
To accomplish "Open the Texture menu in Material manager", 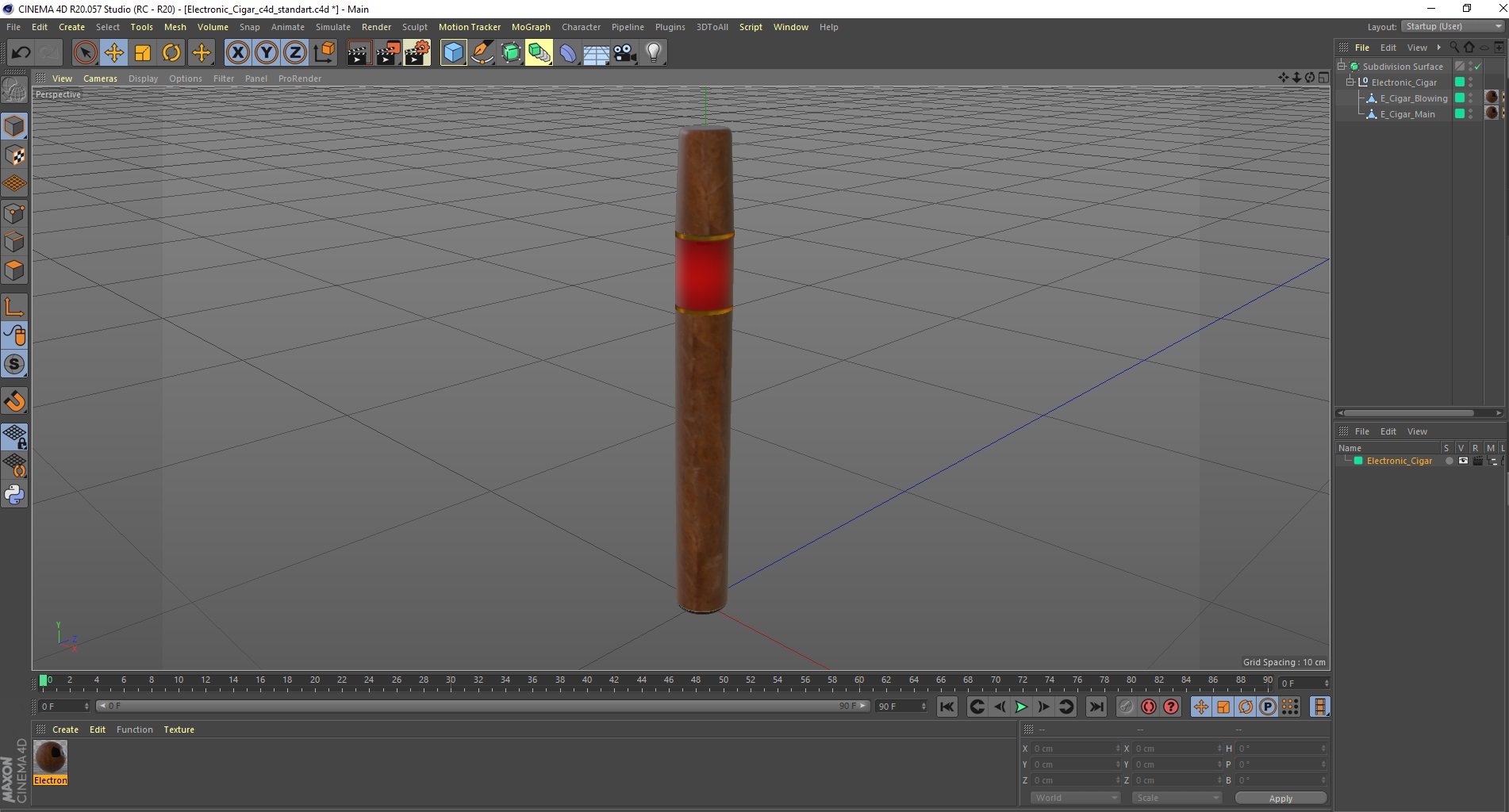I will [179, 730].
